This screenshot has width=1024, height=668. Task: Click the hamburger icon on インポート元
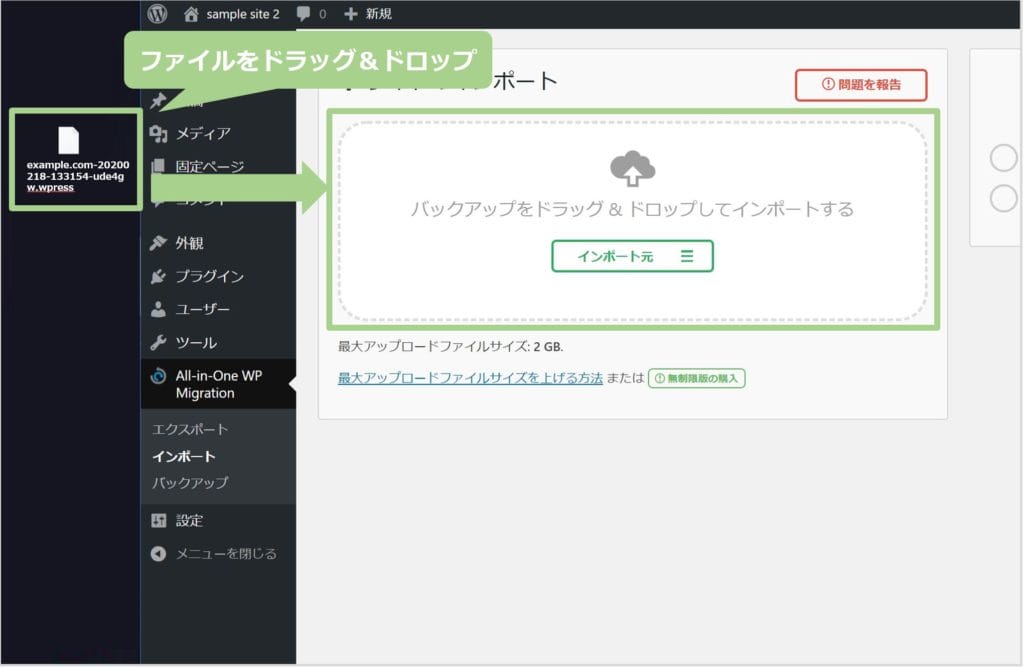pos(686,256)
